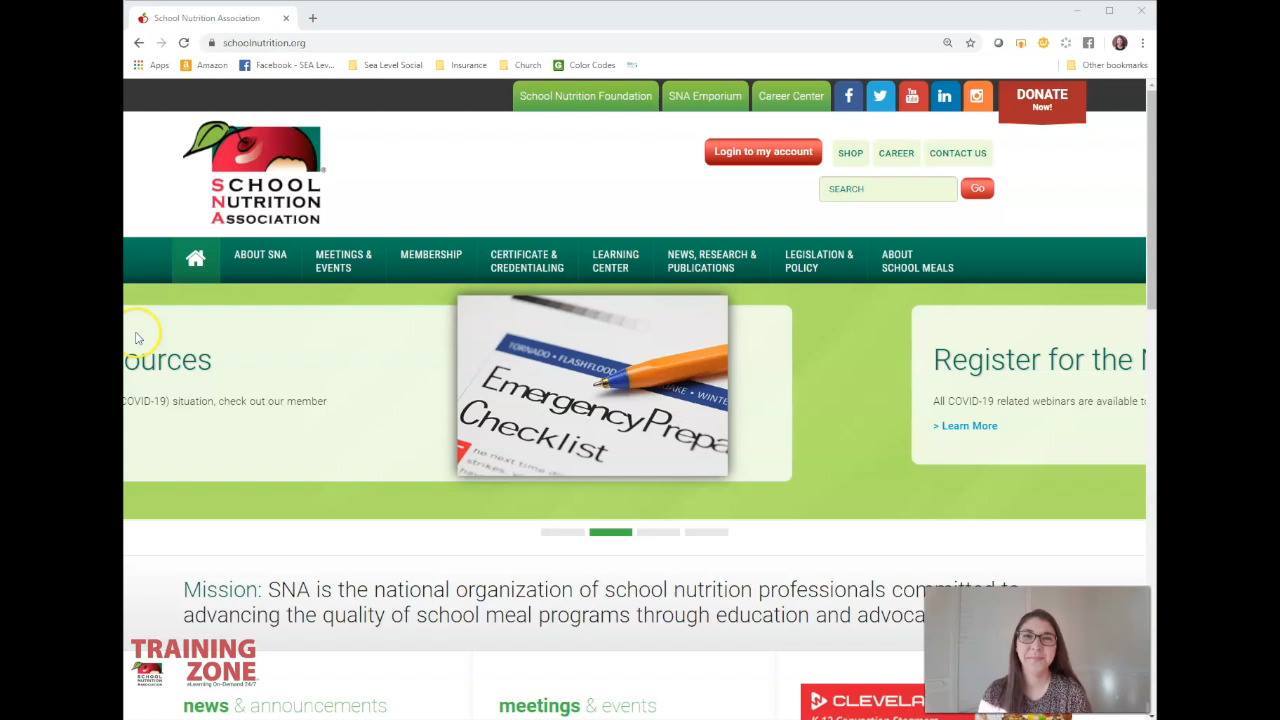Open Certificate & Credentialing menu
Viewport: 1280px width, 720px height.
[x=527, y=261]
